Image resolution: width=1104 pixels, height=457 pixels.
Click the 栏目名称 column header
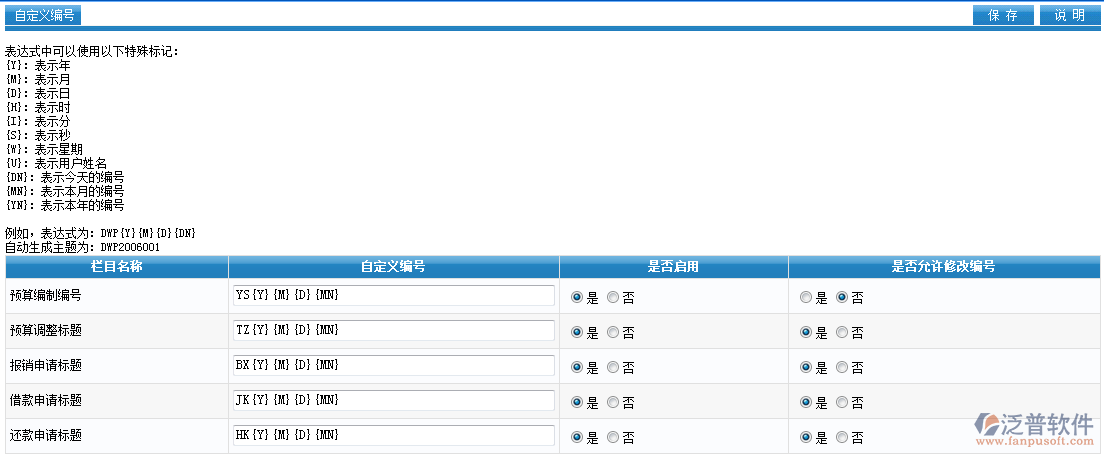117,267
